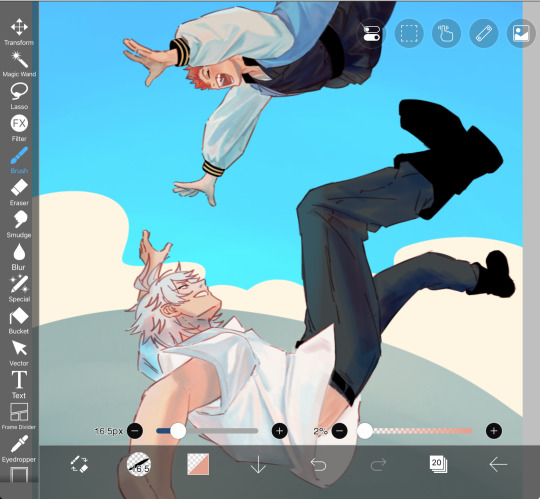Screen dimensions: 540x499
Task: Select the Vector tool
Action: (x=19, y=353)
